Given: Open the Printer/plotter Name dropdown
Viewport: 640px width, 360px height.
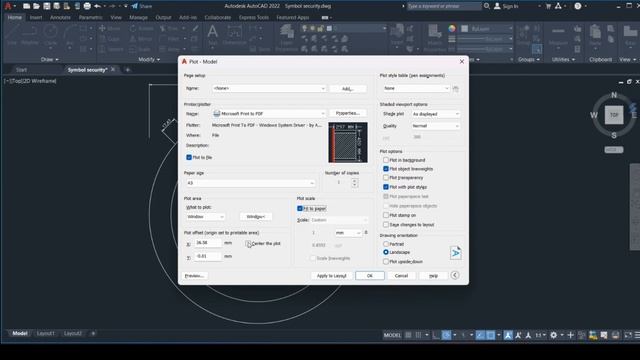Looking at the screenshot, I should [x=269, y=113].
